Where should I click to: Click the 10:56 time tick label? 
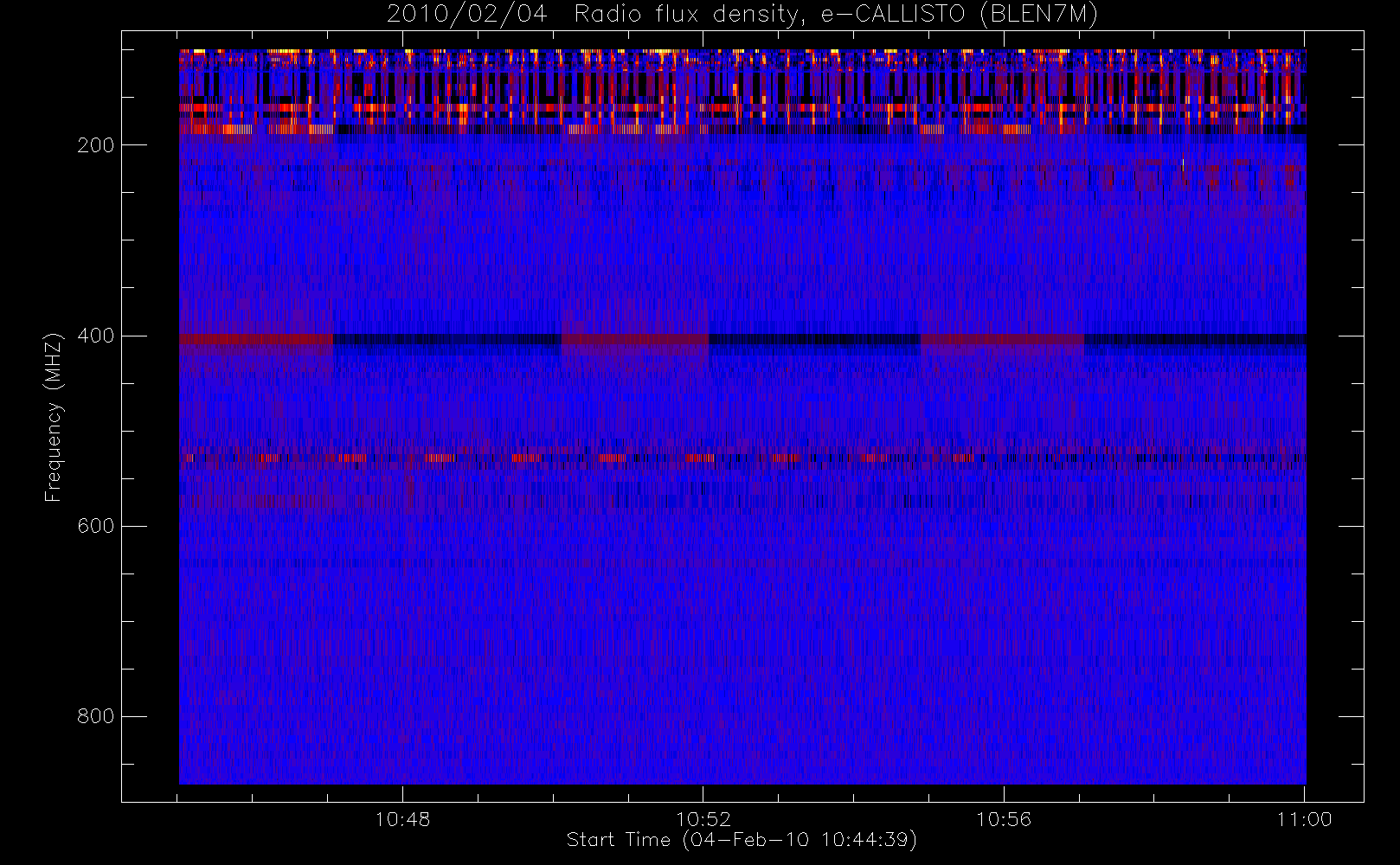(1004, 819)
